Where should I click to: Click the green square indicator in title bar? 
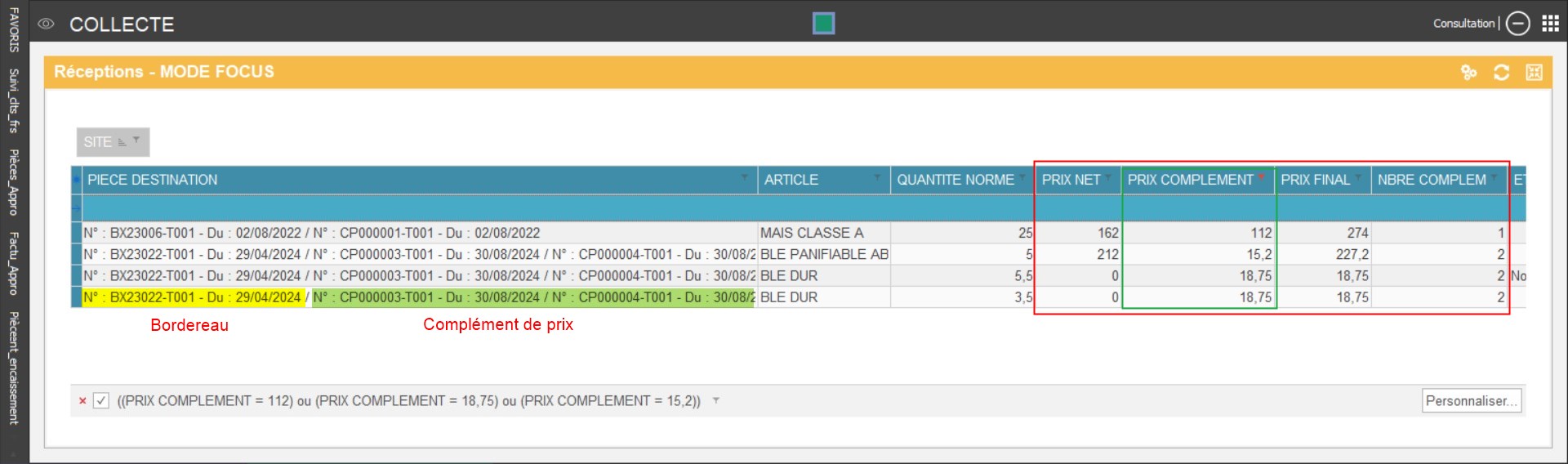click(823, 24)
